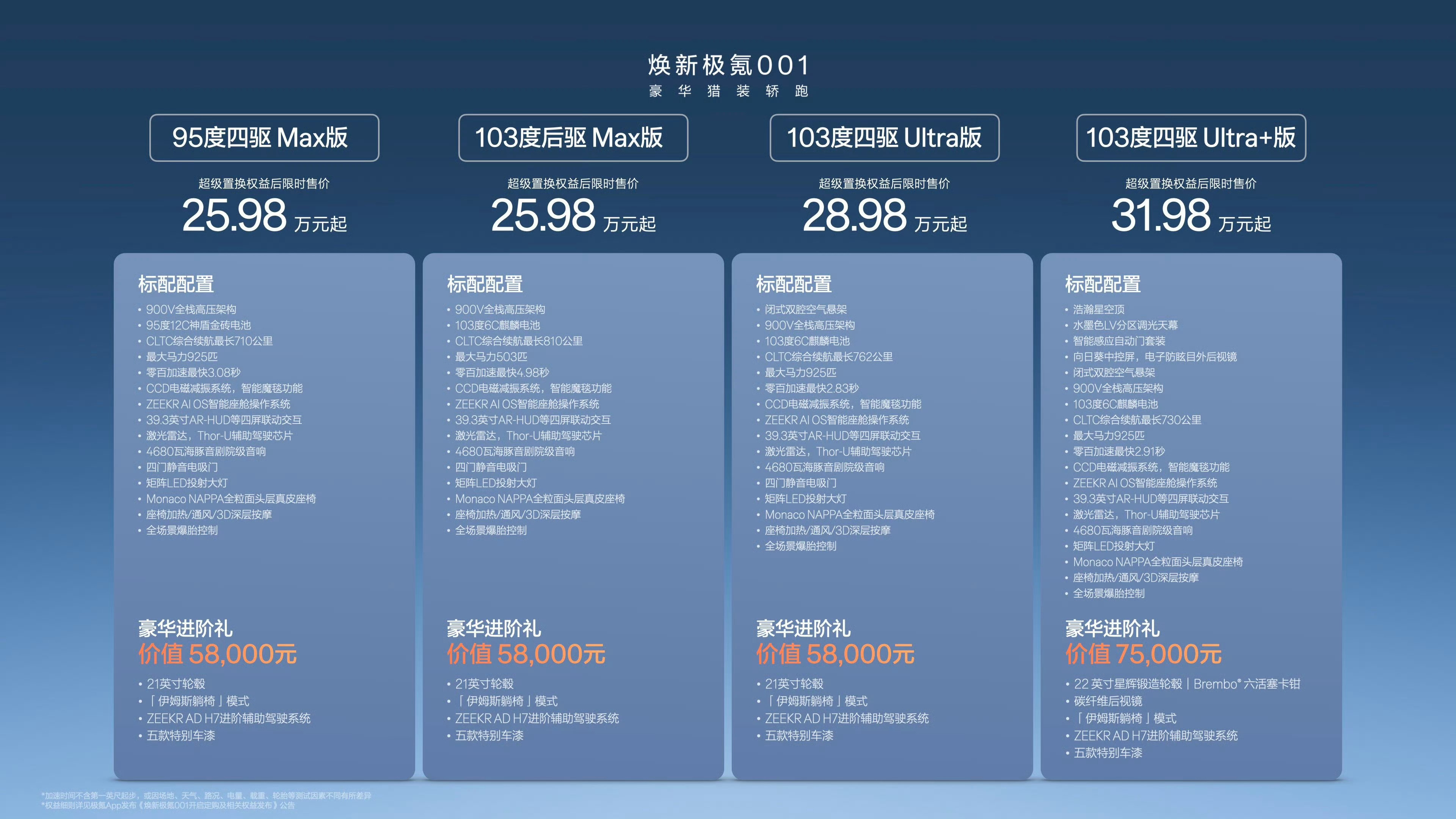The width and height of the screenshot is (1456, 819).
Task: Click 水墨色LV分区调光天幕 item
Action: pyautogui.click(x=1125, y=325)
